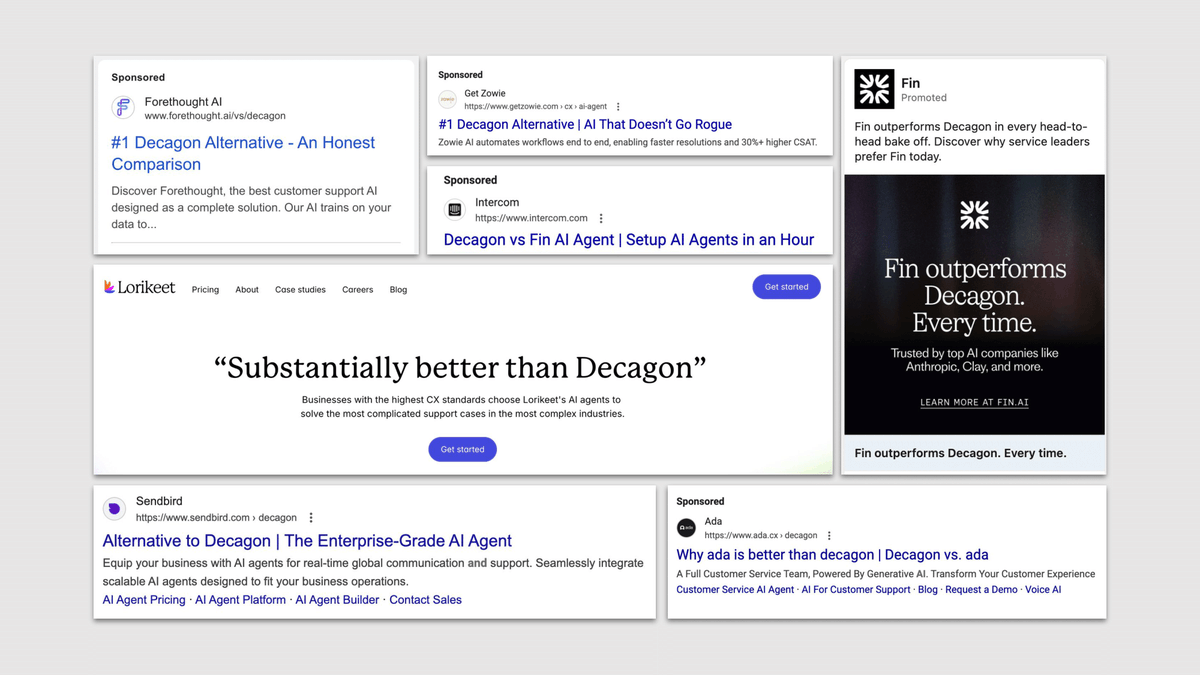Open Blog in Lorikeet navigation
This screenshot has width=1200, height=675.
click(x=398, y=289)
